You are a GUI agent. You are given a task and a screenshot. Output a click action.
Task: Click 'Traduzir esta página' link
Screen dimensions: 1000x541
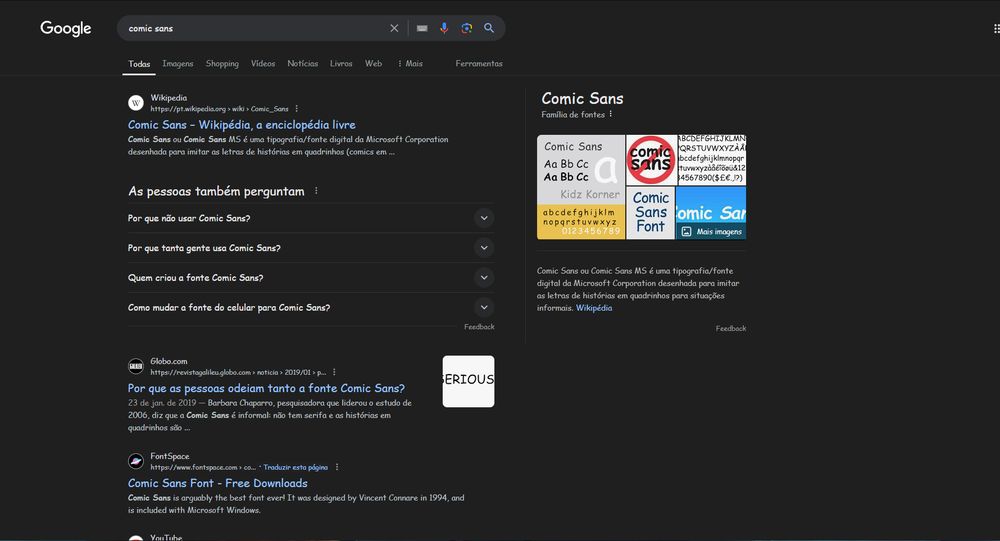pos(295,467)
